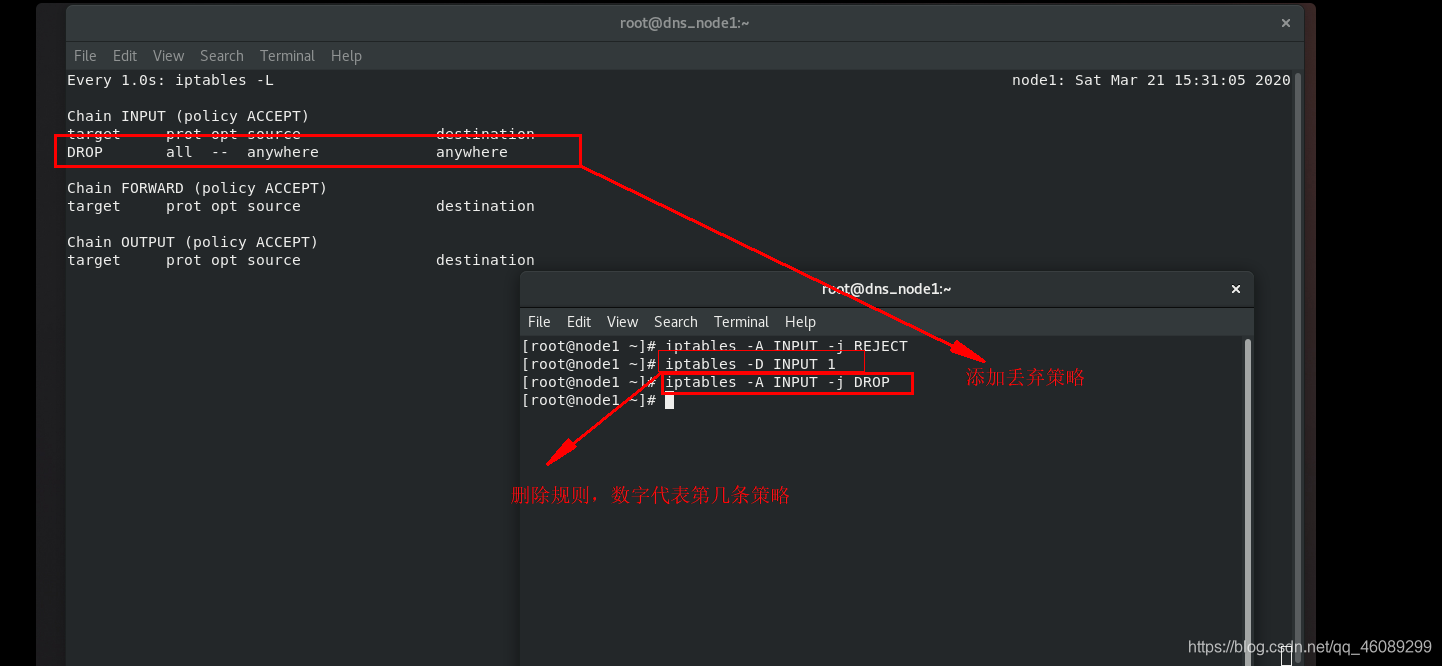Click 'Chain FORWARD (policy ACCEPT)' line

pyautogui.click(x=197, y=188)
